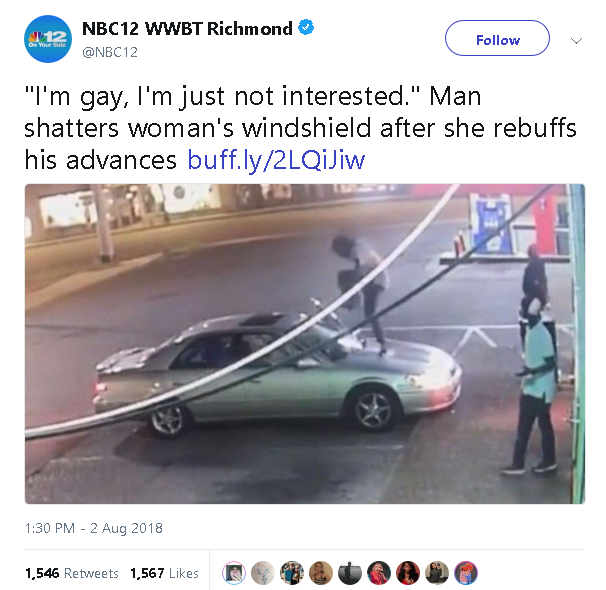Click the NBC12 WWBT Richmond display name

coord(187,29)
